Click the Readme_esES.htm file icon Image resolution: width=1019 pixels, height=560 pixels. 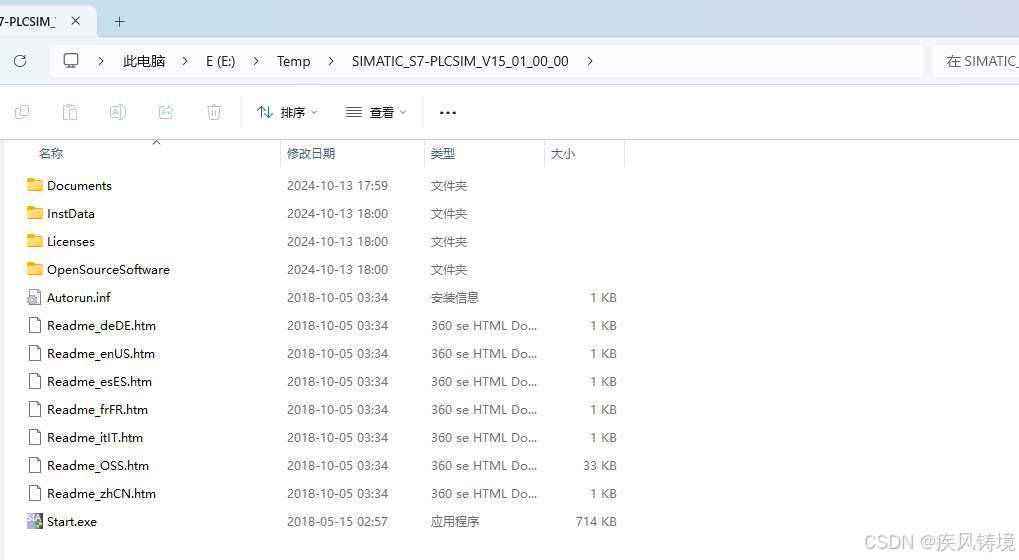(x=34, y=381)
